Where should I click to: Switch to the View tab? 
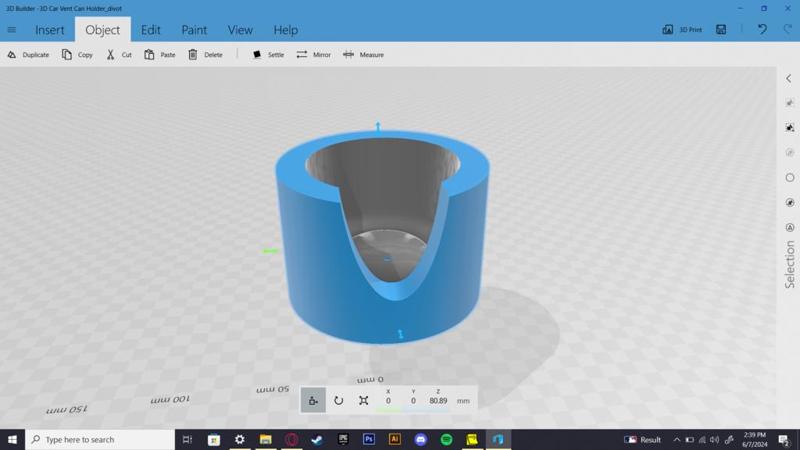(240, 30)
